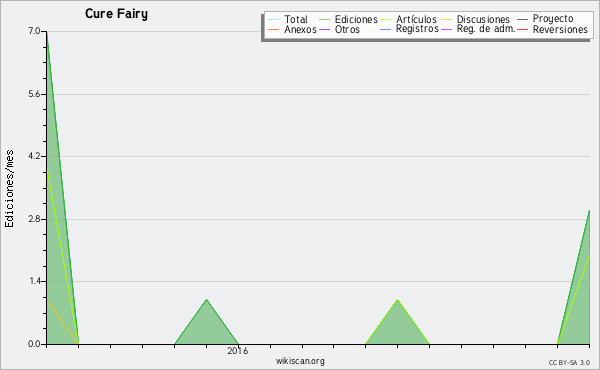Click the CC BY-SA 3.0 license text
600x370 pixels.
pos(569,363)
